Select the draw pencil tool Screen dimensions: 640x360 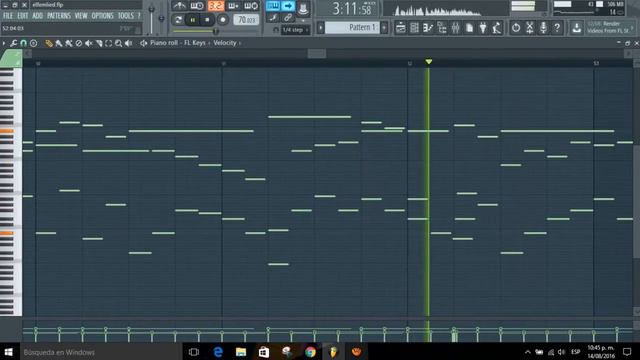tap(49, 43)
